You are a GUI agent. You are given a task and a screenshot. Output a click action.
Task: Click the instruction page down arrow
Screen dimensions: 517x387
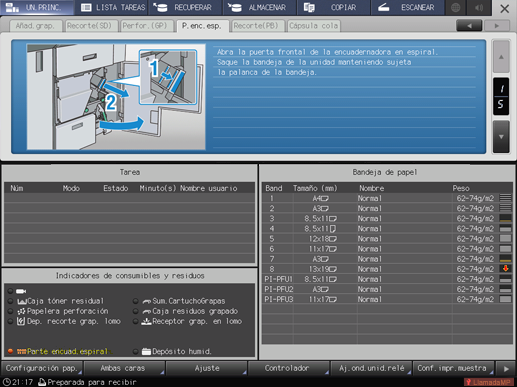tap(501, 137)
